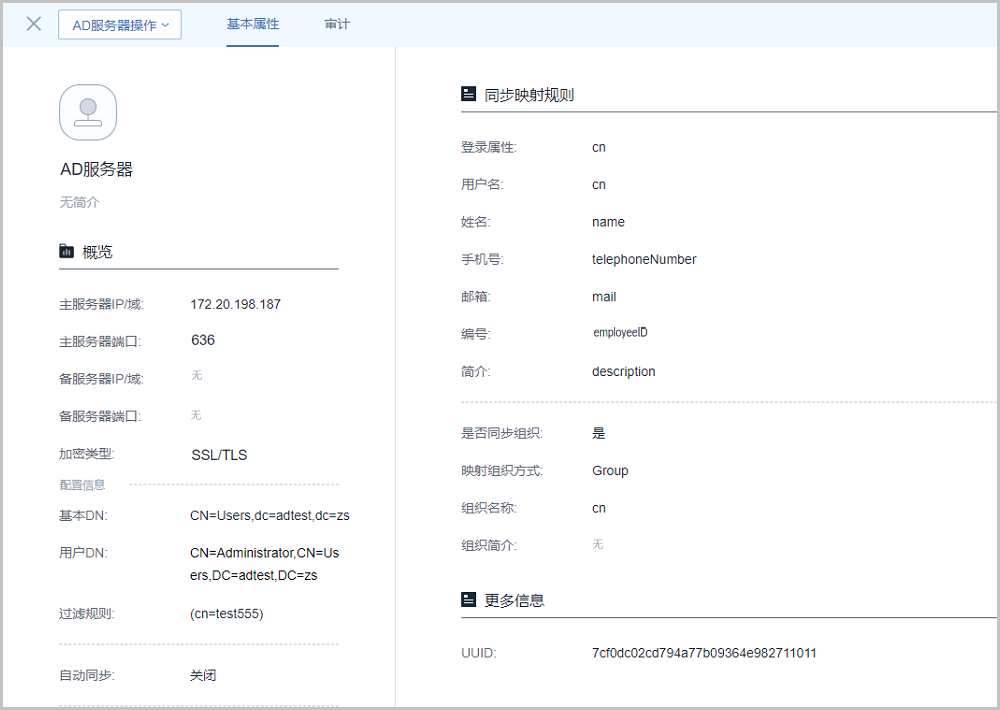Click the 同步映射规则 section icon
Image resolution: width=1000 pixels, height=710 pixels.
pos(468,94)
